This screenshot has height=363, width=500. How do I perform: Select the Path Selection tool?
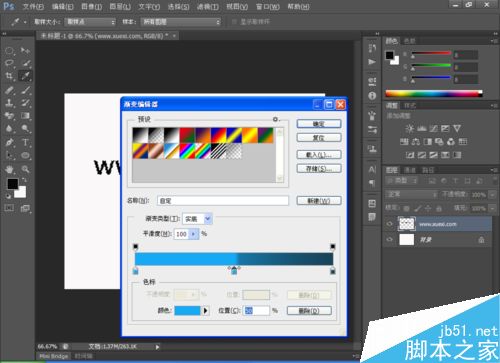coord(9,156)
